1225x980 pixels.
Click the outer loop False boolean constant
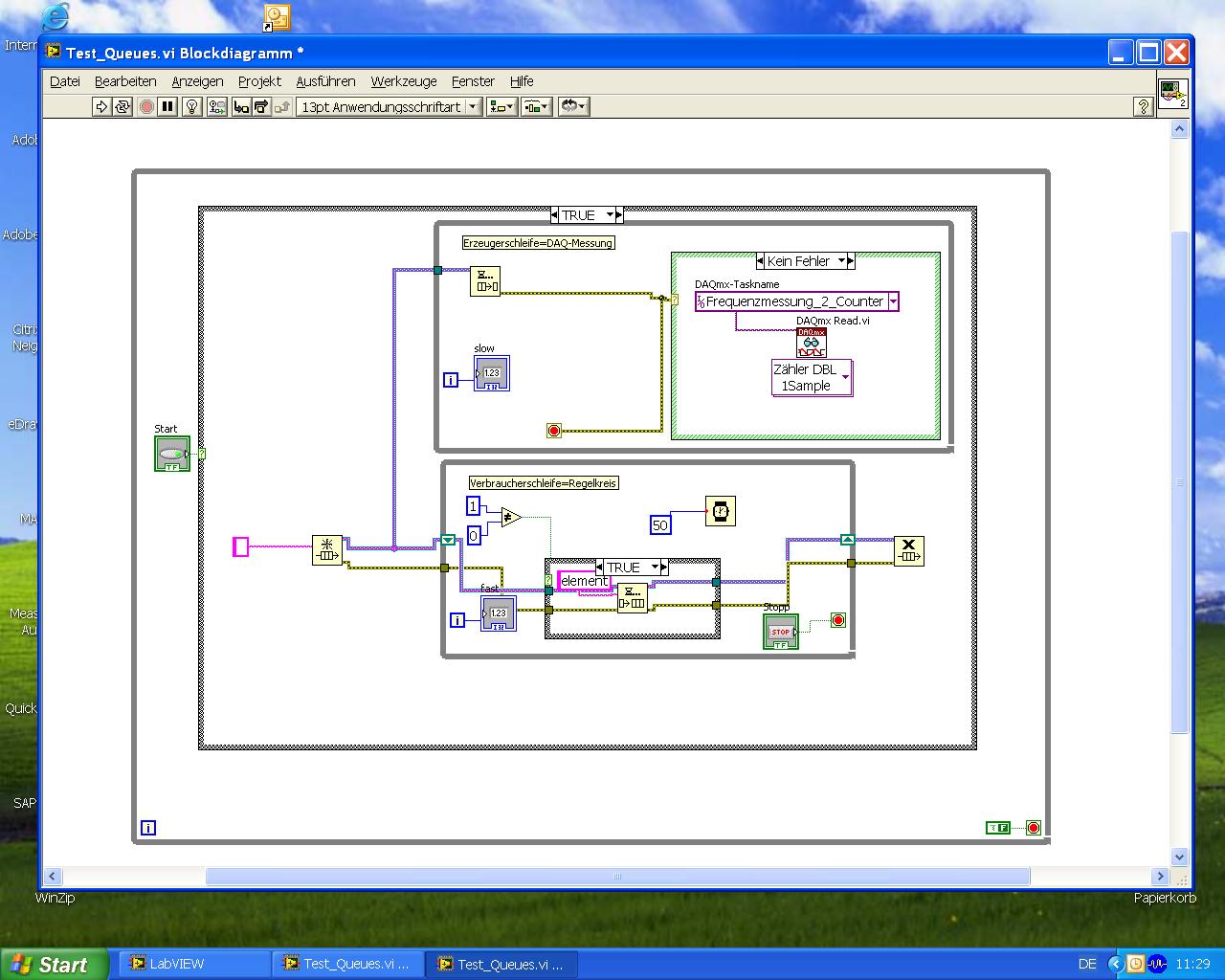[x=998, y=828]
